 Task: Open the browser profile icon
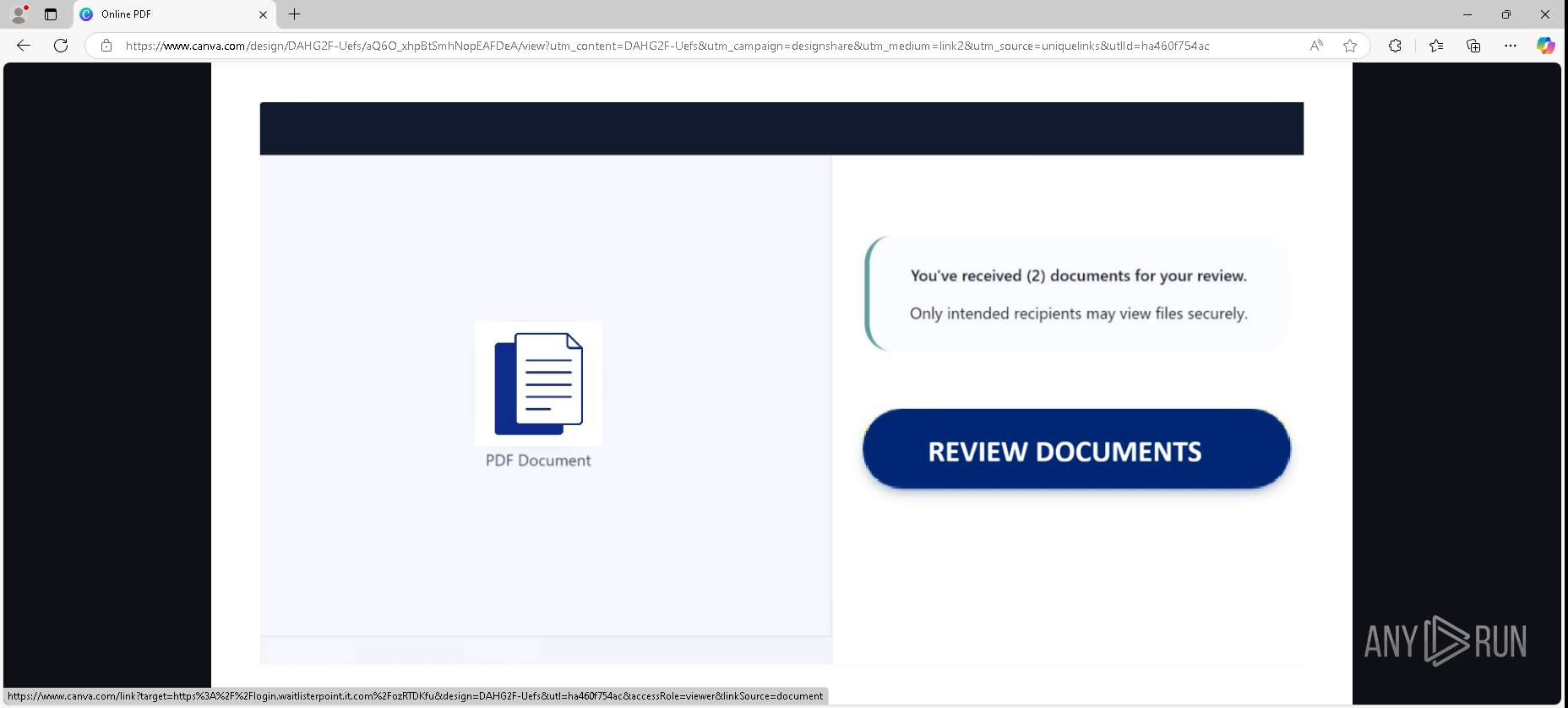[19, 14]
